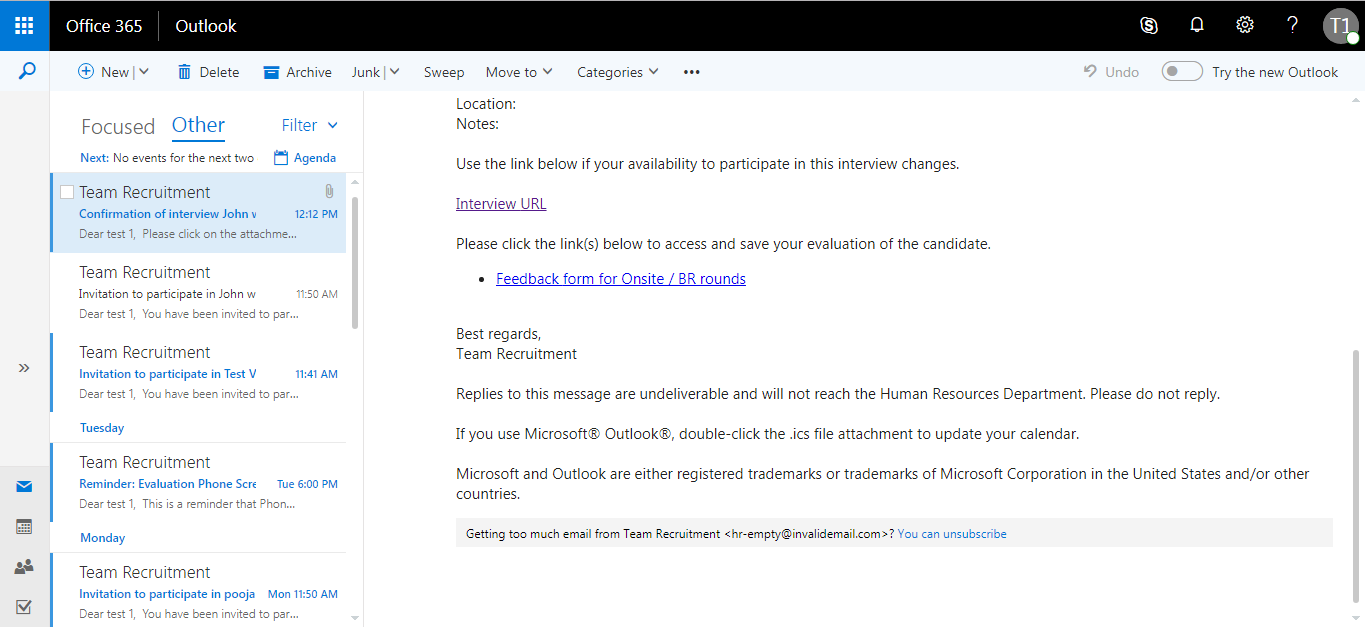Click the Undo button
1365x627 pixels.
click(1112, 72)
